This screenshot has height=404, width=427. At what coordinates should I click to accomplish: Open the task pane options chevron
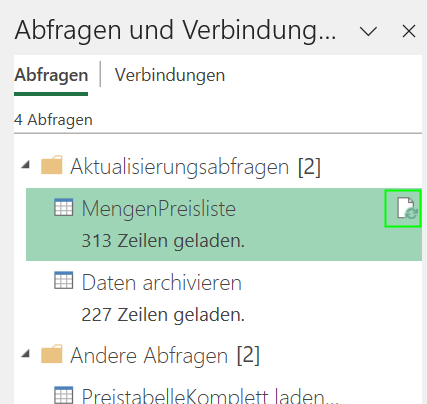368,32
